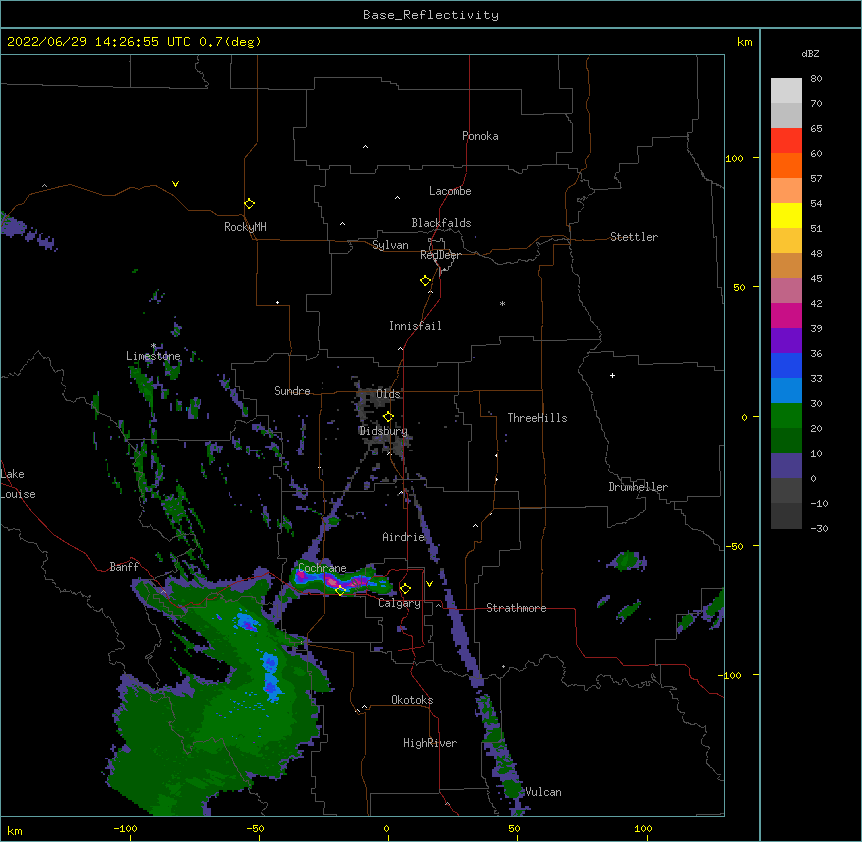This screenshot has height=842, width=862.
Task: Select the purple 36-39 dBZ legend swatch
Action: [786, 340]
